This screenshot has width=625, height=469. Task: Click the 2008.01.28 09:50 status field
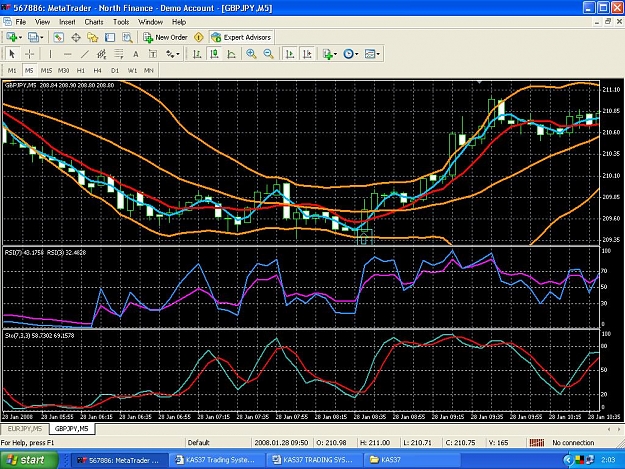pos(281,443)
